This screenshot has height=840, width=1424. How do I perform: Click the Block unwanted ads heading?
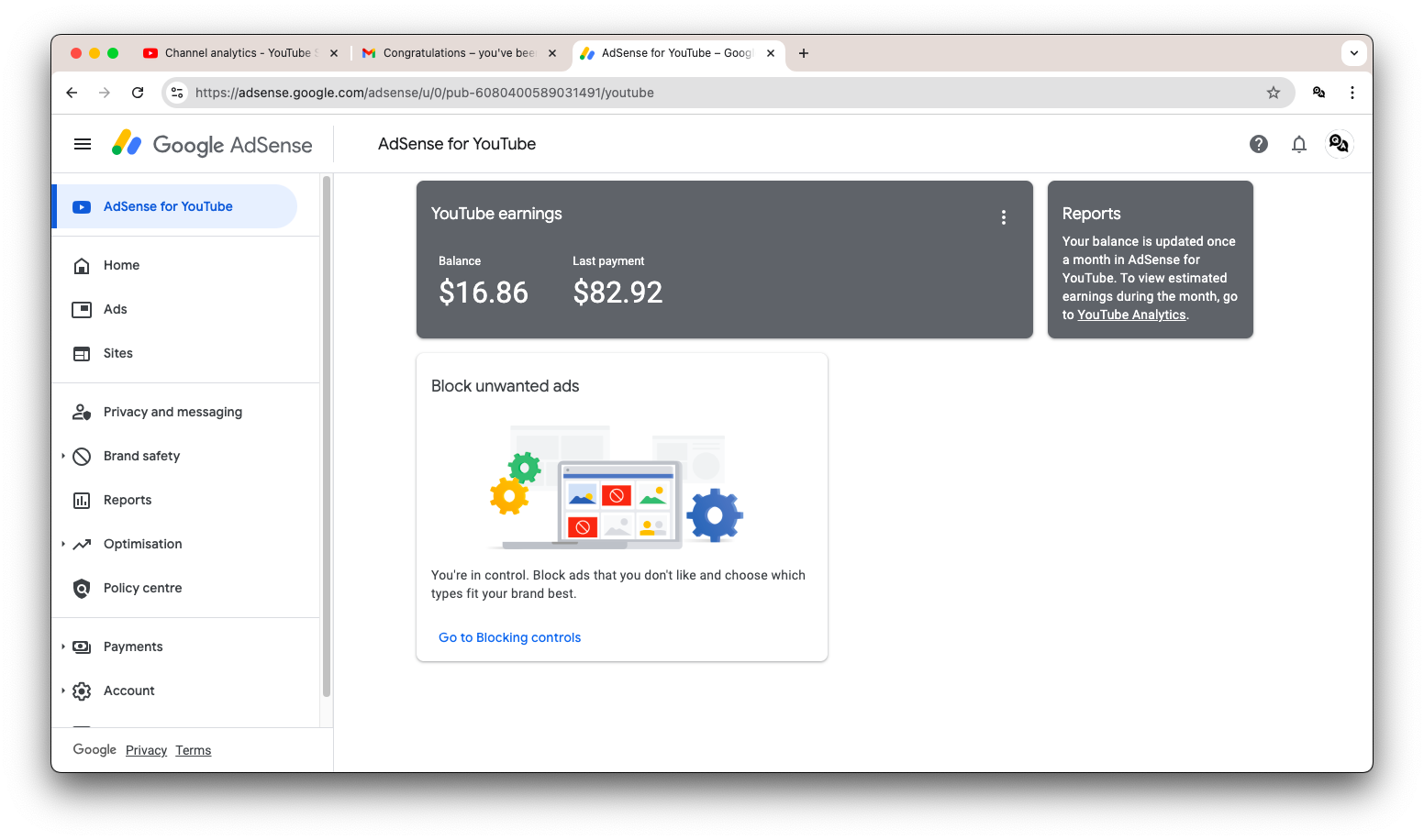tap(505, 387)
